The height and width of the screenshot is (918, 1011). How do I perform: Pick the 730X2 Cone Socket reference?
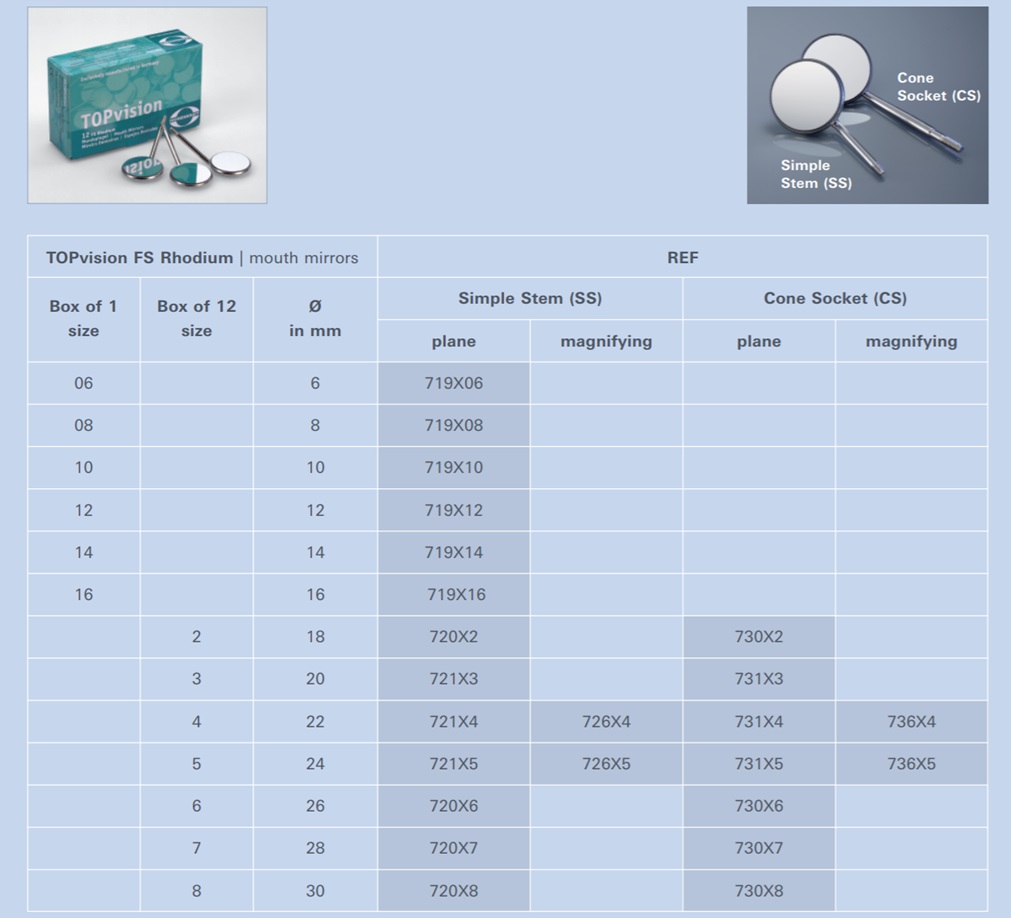[x=759, y=637]
